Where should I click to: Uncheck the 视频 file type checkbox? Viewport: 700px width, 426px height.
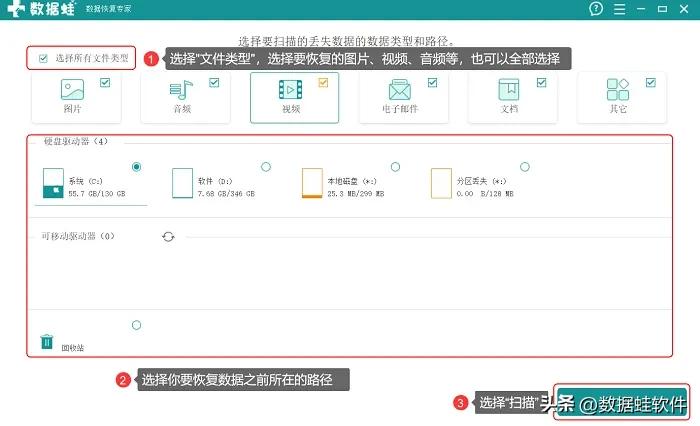[x=323, y=83]
